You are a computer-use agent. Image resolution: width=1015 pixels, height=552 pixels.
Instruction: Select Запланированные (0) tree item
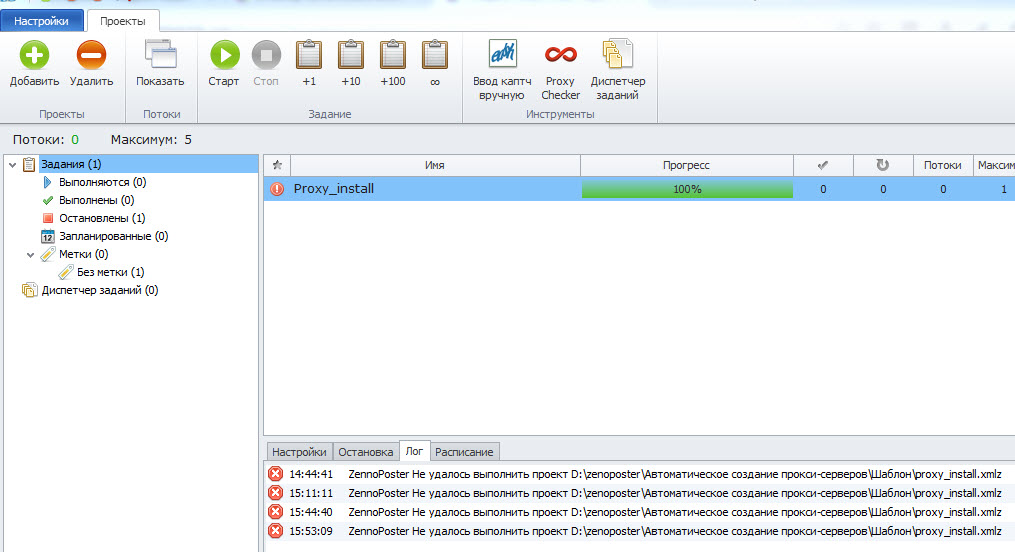pos(113,236)
